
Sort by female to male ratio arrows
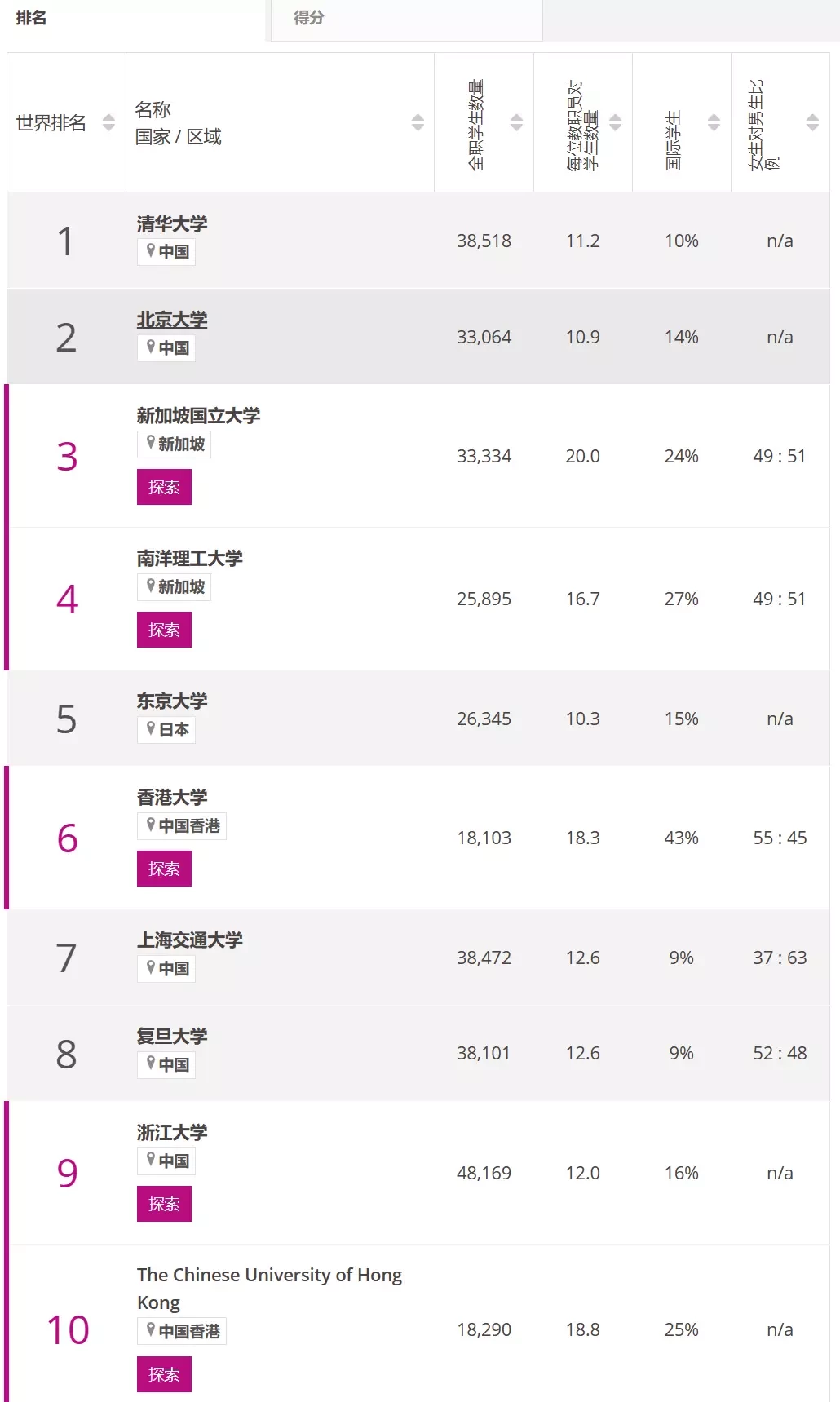click(812, 122)
